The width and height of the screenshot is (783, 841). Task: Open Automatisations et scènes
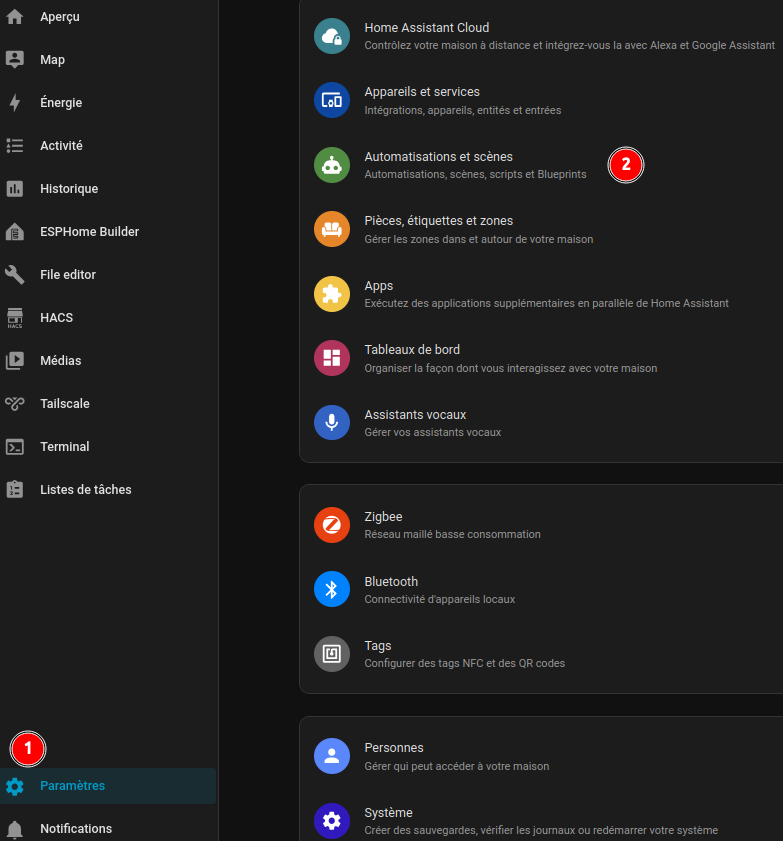[542, 165]
